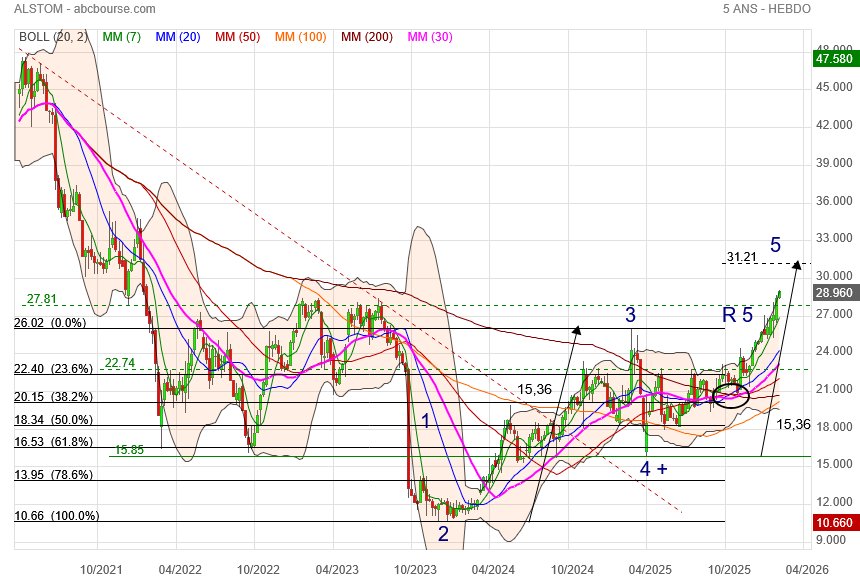Click the 10/2023 date on time axis

(x=414, y=567)
